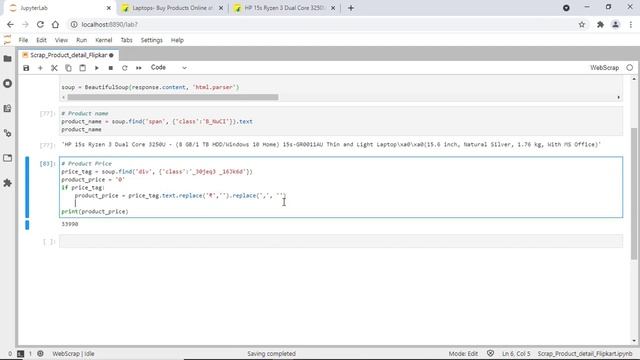The height and width of the screenshot is (360, 640).
Task: Click the horizontal scrollbar in the first code cell
Action: (173, 97)
